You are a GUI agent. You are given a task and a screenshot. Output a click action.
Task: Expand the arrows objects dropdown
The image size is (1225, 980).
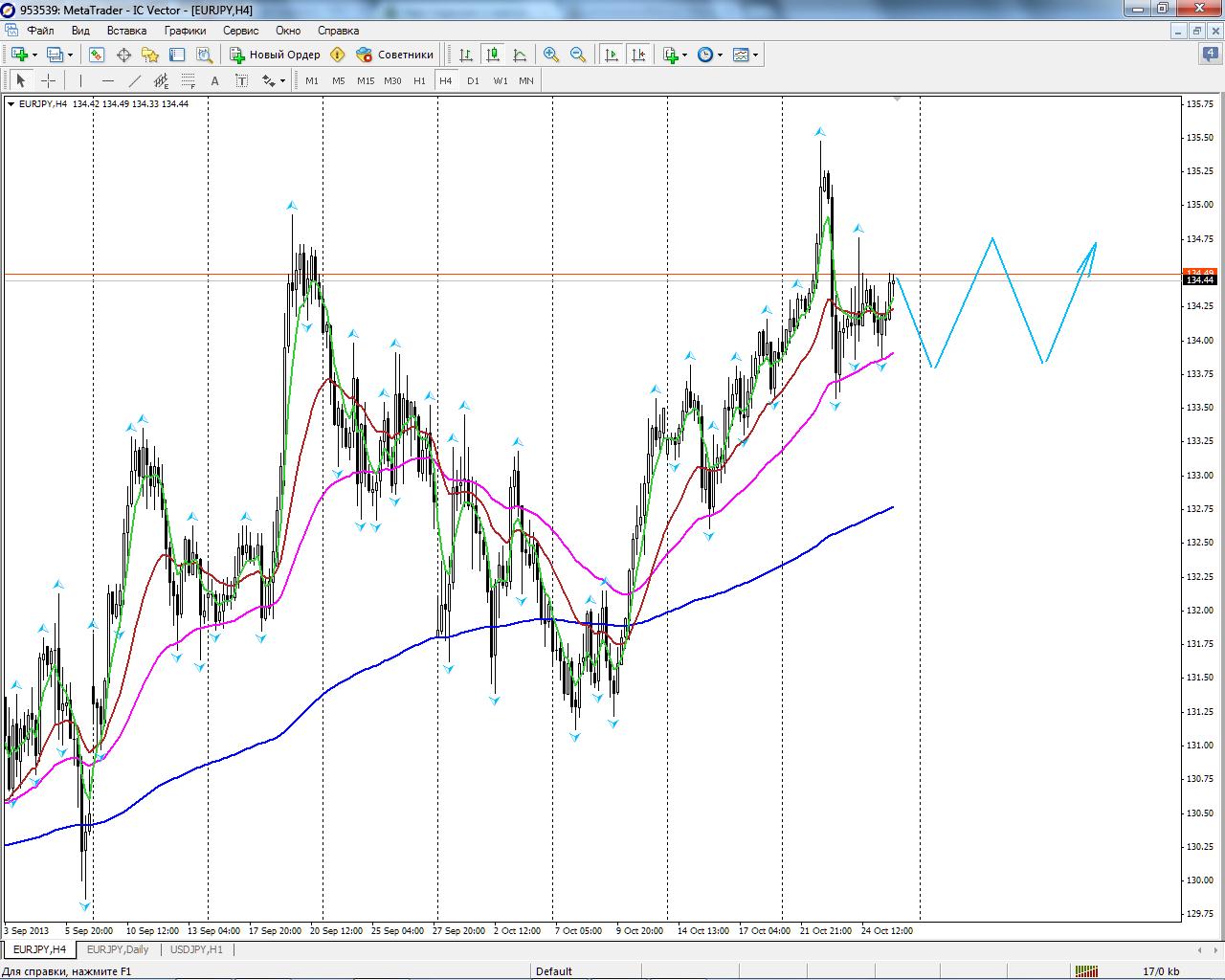click(x=282, y=81)
